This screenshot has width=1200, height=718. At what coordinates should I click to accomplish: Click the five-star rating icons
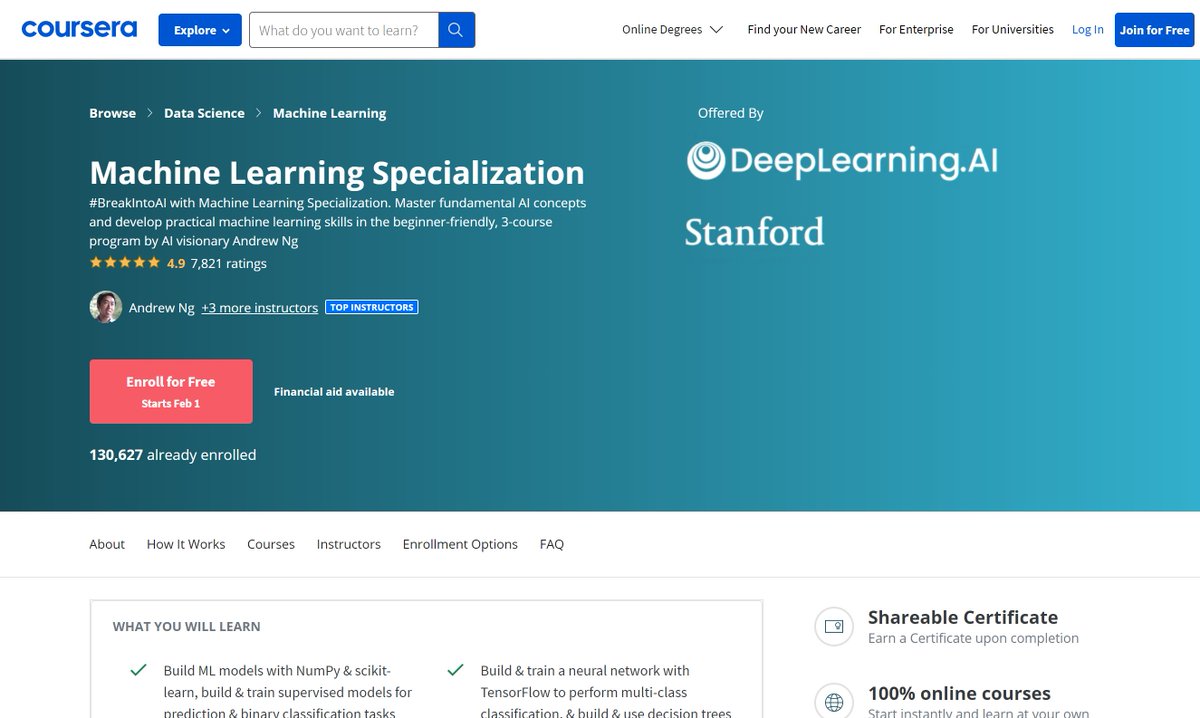pyautogui.click(x=124, y=263)
